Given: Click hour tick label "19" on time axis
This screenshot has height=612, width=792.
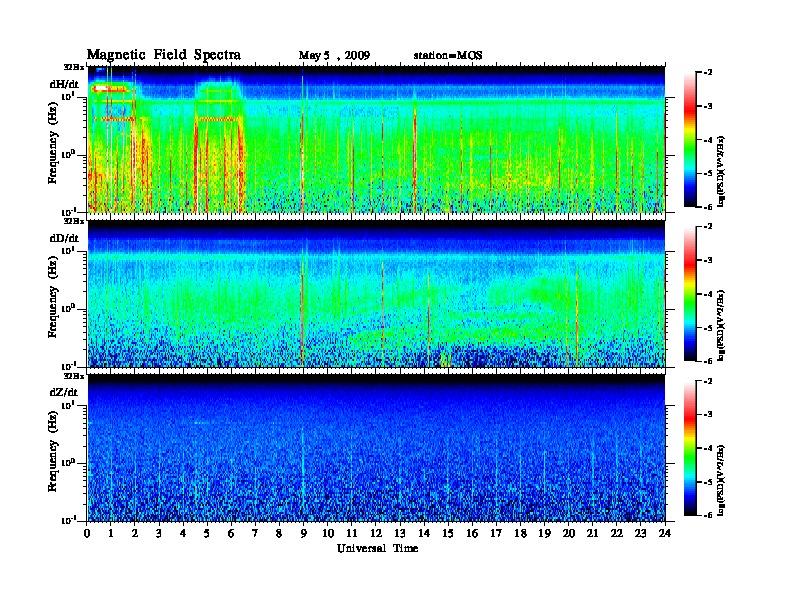Looking at the screenshot, I should coord(544,533).
